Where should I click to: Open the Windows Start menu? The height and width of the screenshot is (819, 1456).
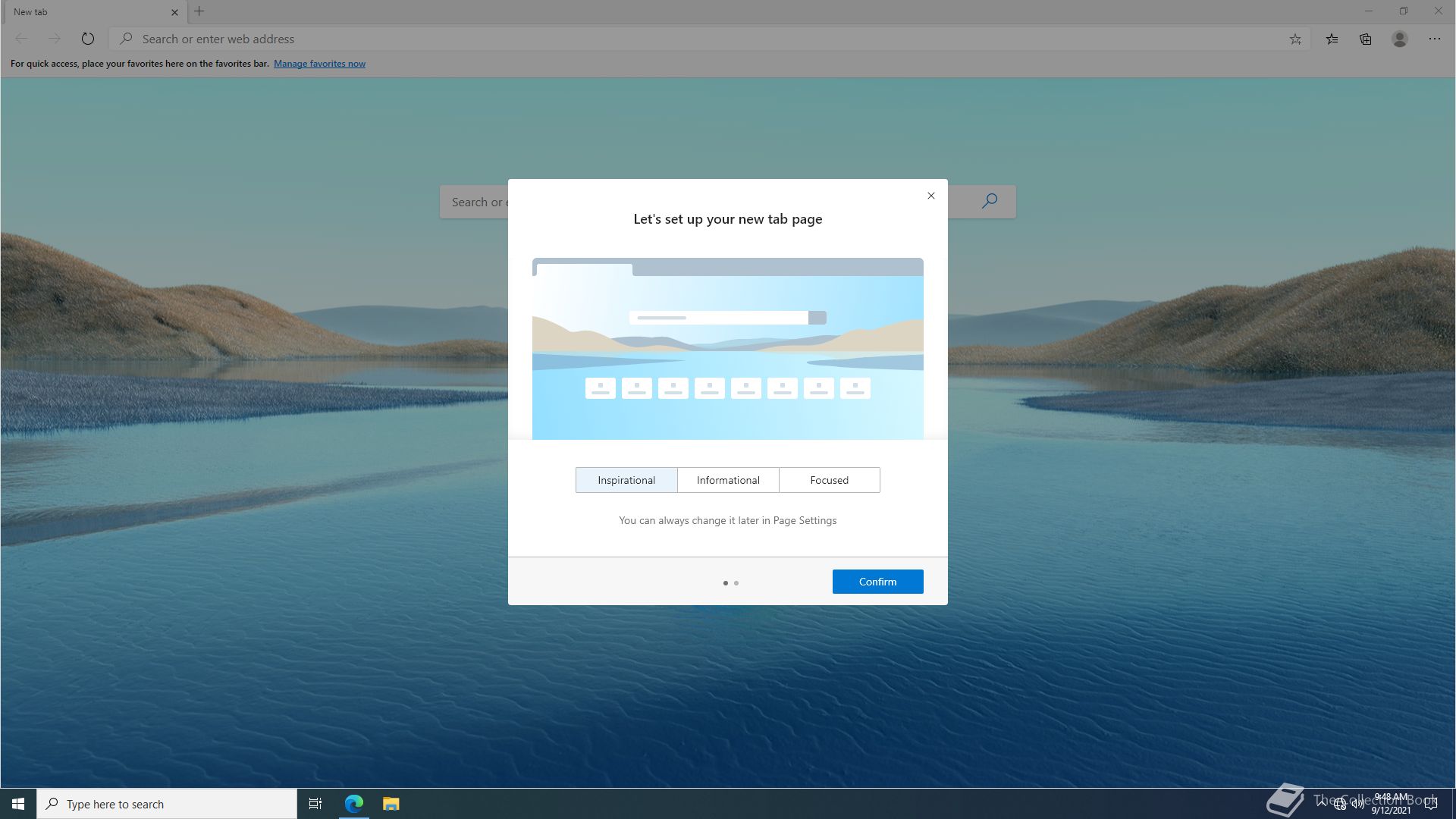(x=18, y=804)
